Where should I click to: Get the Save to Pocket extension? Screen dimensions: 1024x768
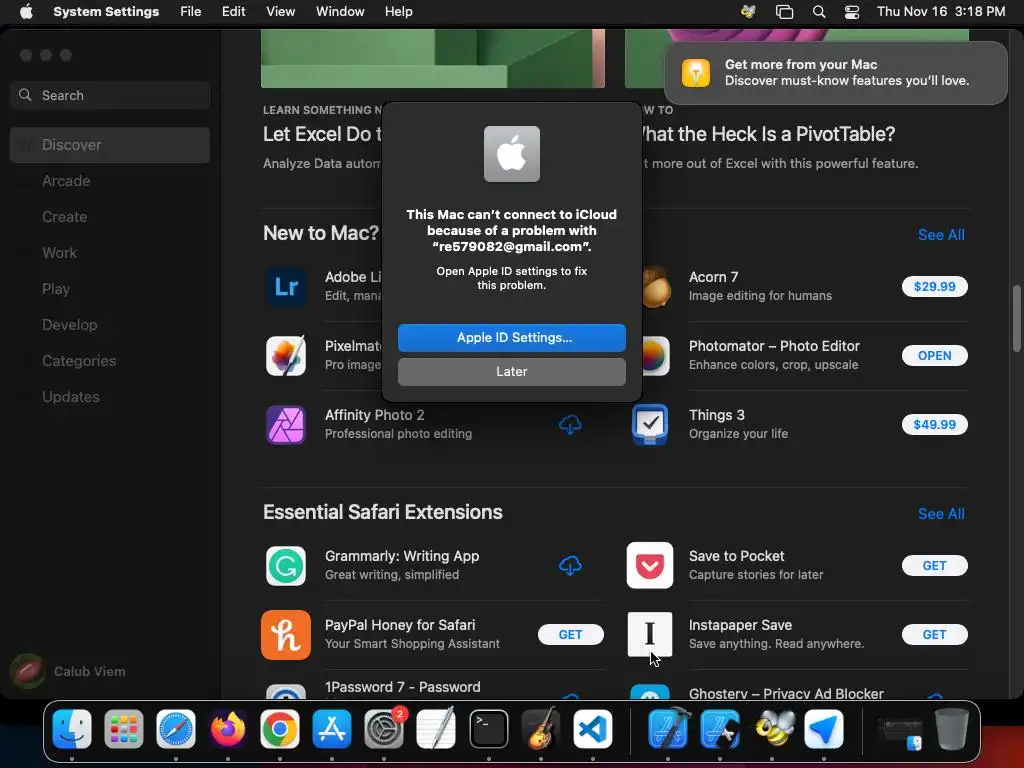pos(935,566)
